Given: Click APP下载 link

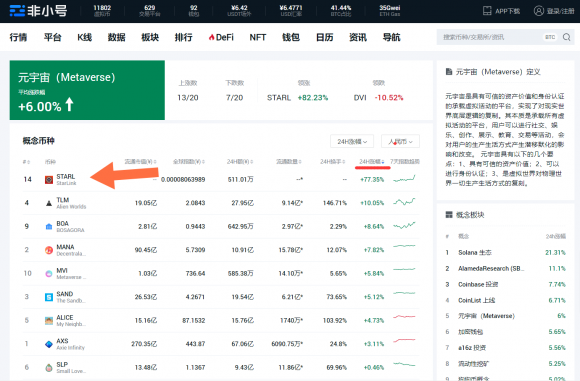Looking at the screenshot, I should tap(507, 11).
